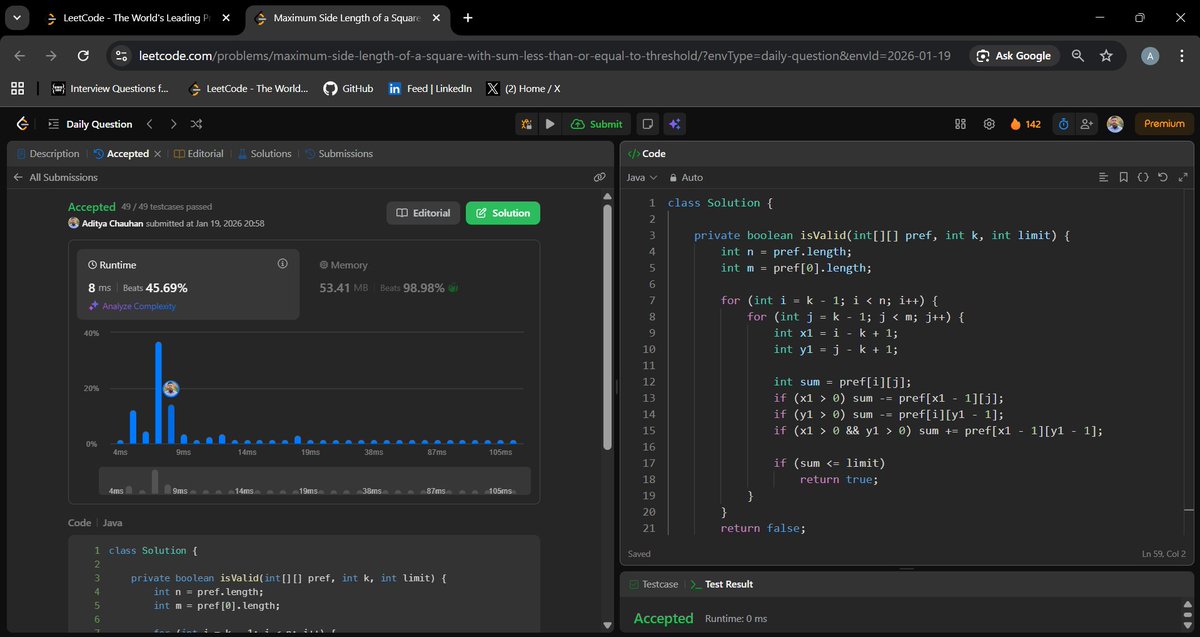Open LeetCode settings gear
Image resolution: width=1200 pixels, height=637 pixels.
point(989,124)
